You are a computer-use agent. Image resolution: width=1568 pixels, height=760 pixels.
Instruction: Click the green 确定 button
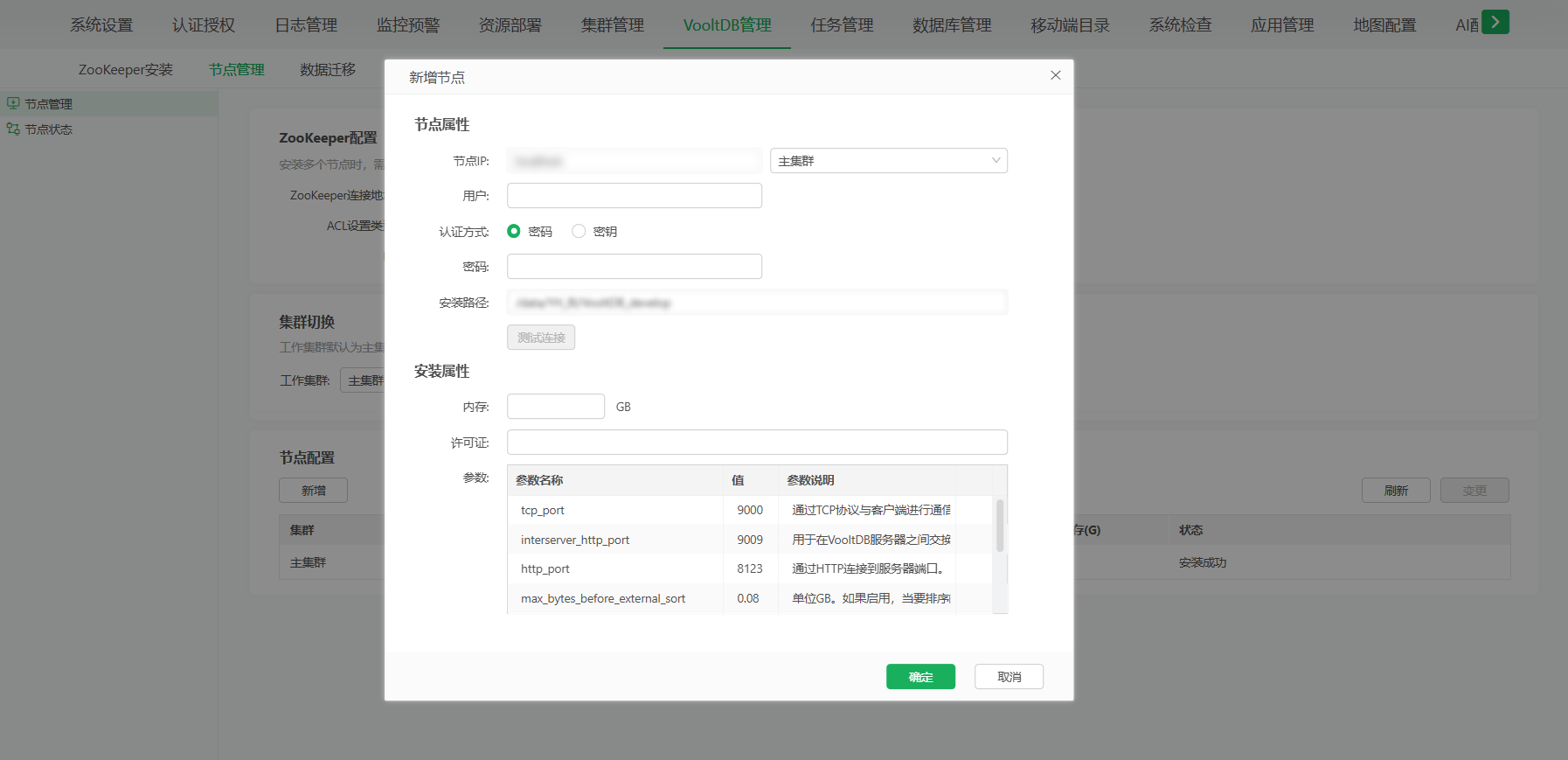point(920,677)
